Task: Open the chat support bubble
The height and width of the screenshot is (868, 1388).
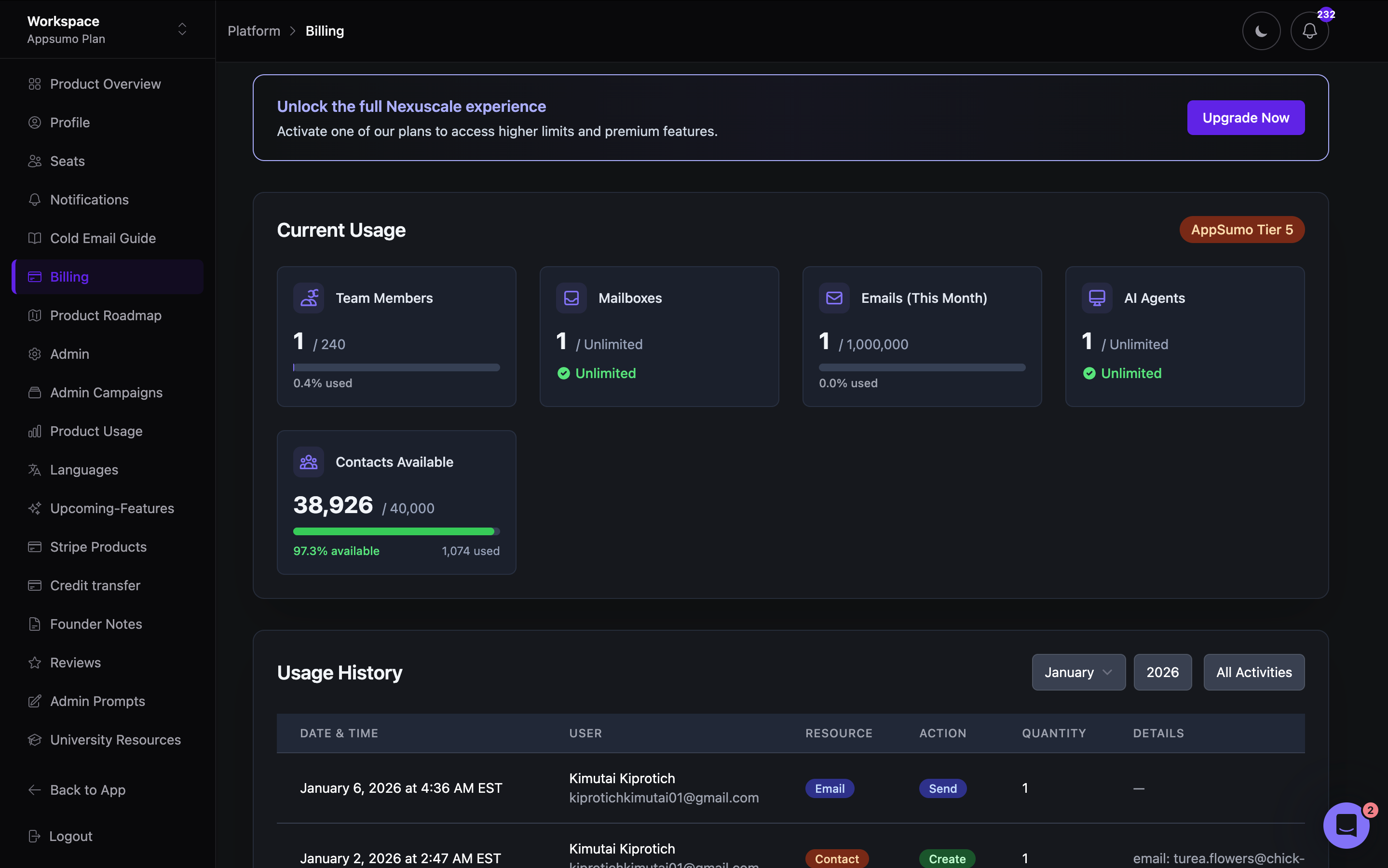Action: coord(1346,825)
